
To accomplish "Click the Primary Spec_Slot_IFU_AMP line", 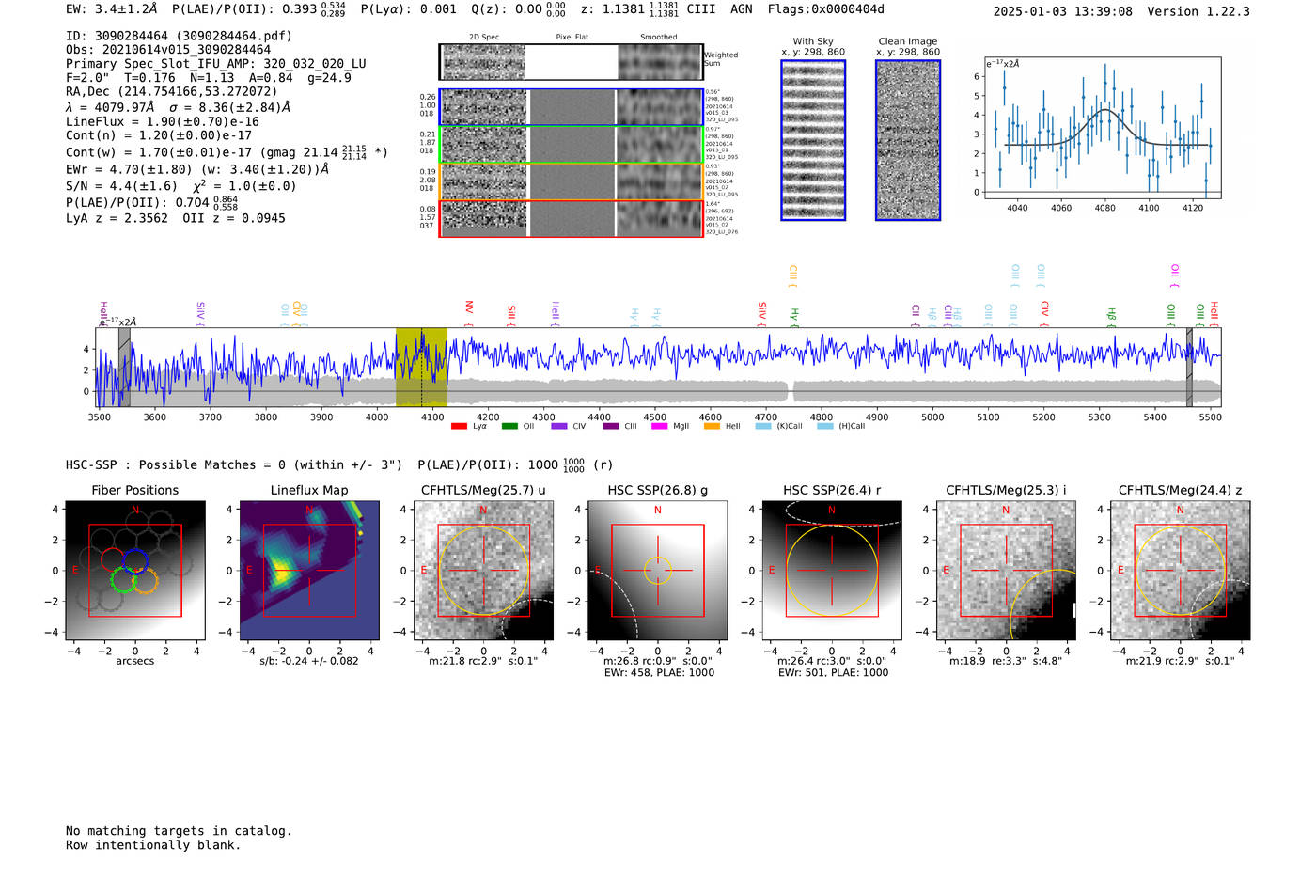I will coord(216,64).
